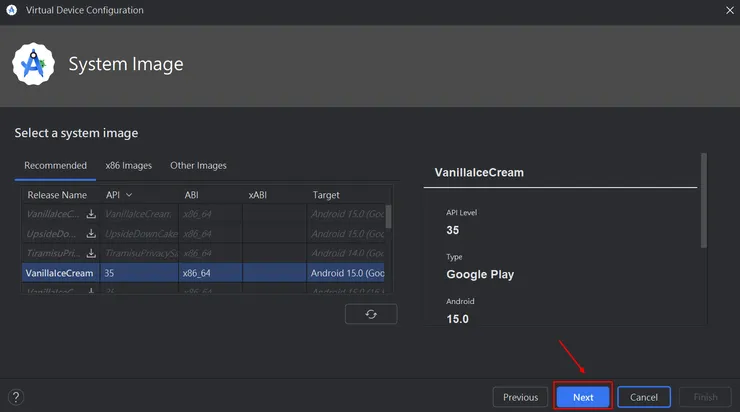Open help with the question mark icon
This screenshot has height=412, width=740.
coord(16,397)
